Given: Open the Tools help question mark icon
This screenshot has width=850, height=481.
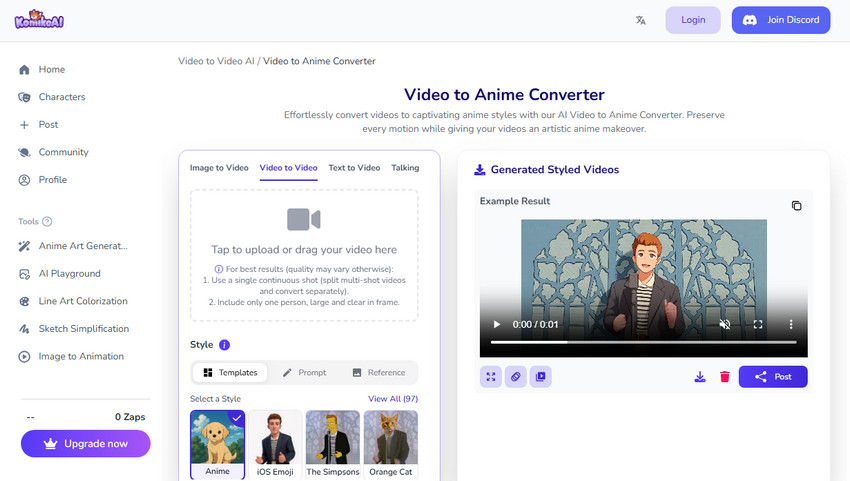Looking at the screenshot, I should point(47,222).
